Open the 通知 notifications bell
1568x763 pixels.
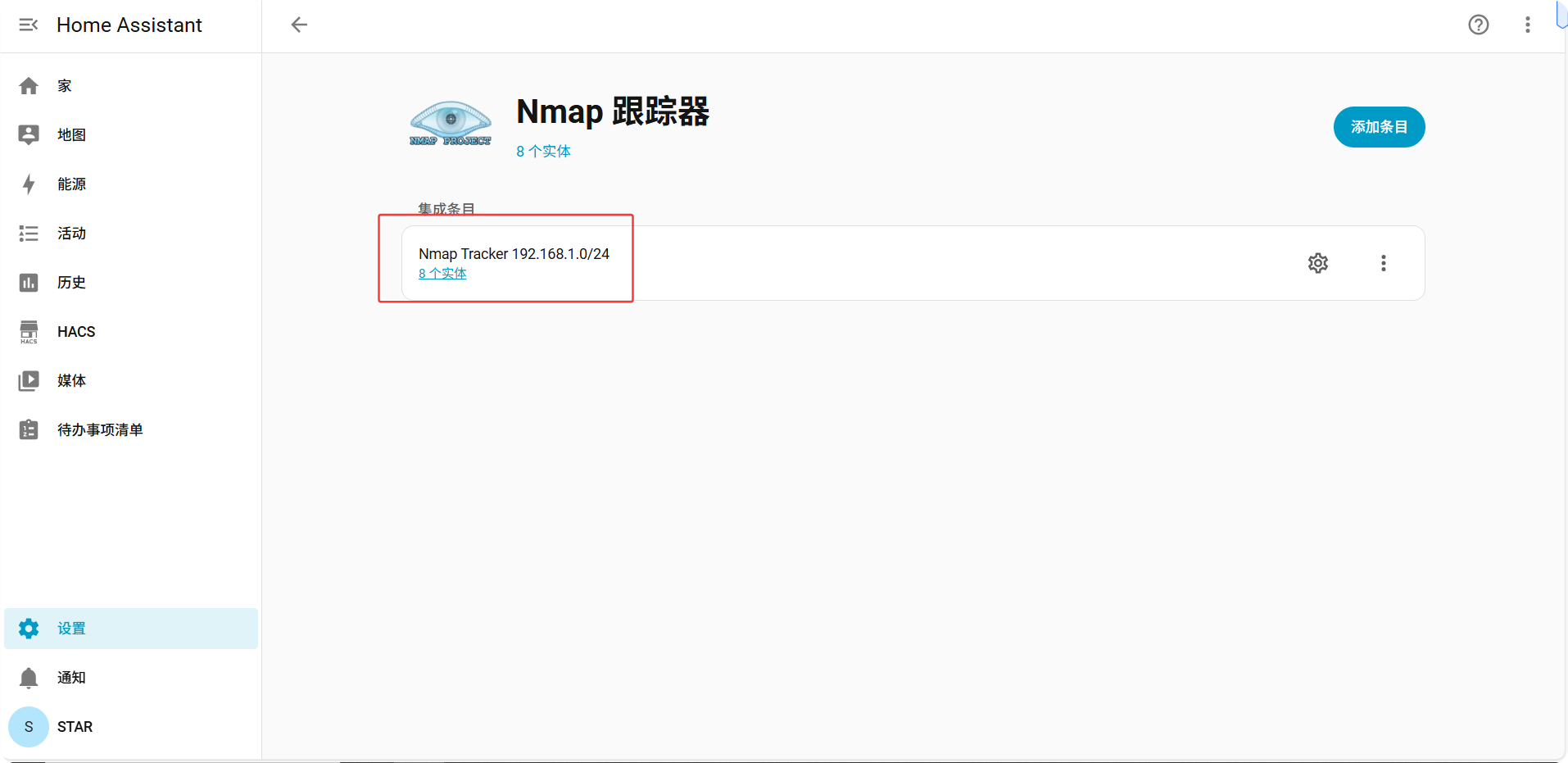pyautogui.click(x=29, y=678)
